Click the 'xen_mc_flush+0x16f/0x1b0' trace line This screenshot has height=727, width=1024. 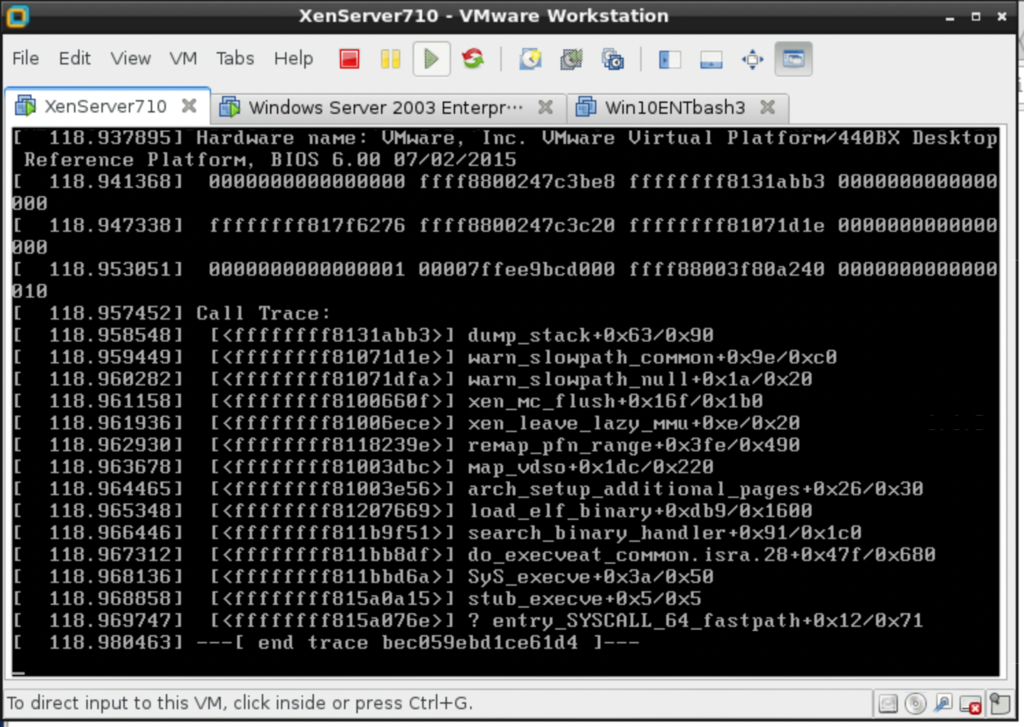pos(615,402)
